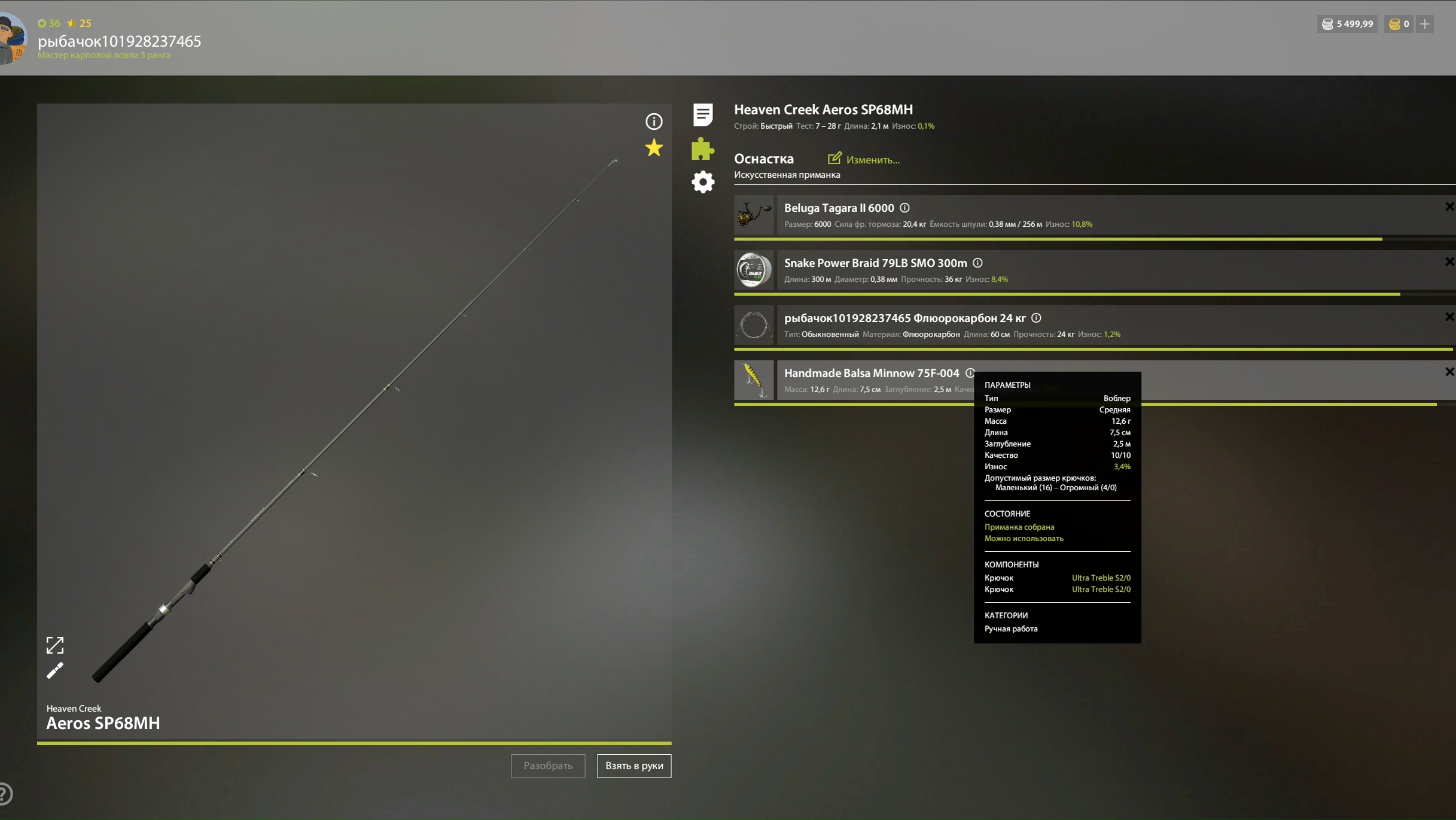Switch to the green puzzle rig tab
Viewport: 1456px width, 820px height.
(703, 149)
